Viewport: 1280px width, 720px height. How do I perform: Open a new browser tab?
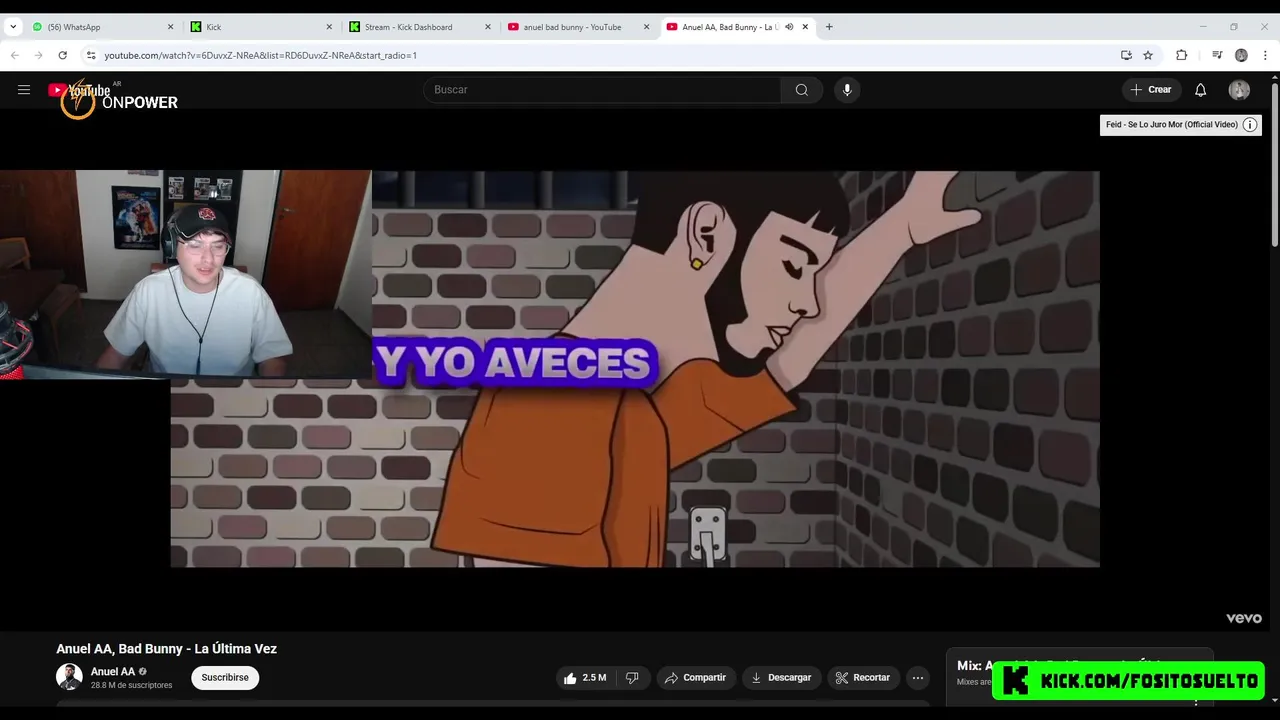(x=829, y=27)
